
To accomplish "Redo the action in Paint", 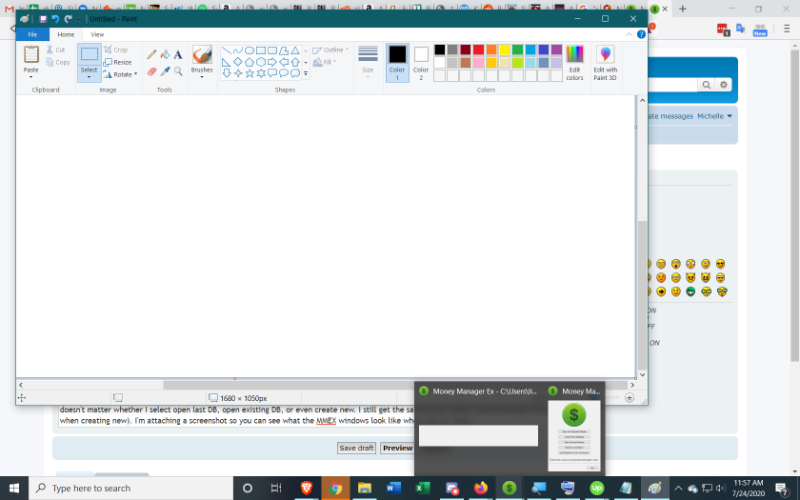I will tap(68, 19).
